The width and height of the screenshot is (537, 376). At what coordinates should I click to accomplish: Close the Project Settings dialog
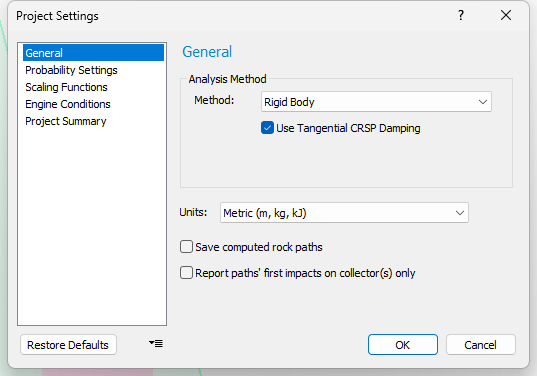coord(506,15)
